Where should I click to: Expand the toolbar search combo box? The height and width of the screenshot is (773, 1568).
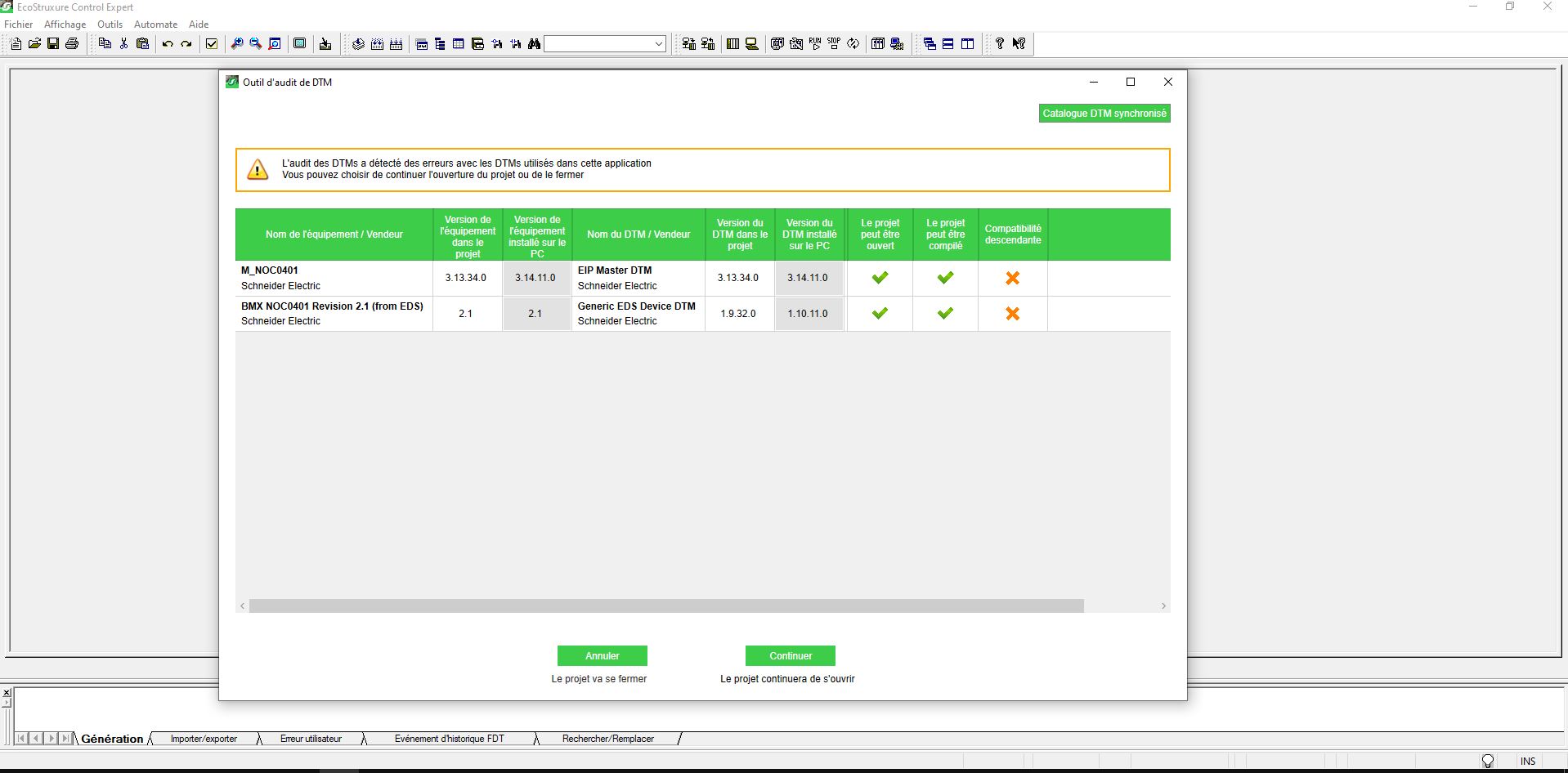click(x=659, y=44)
